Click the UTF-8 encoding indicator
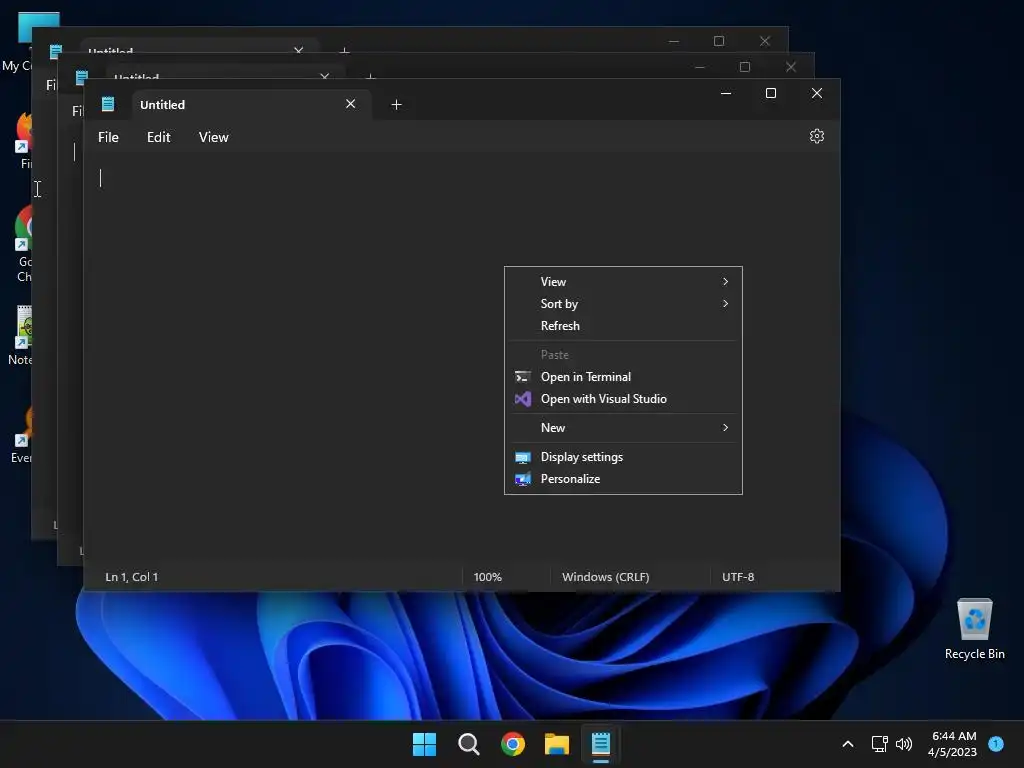Viewport: 1024px width, 768px height. [738, 577]
